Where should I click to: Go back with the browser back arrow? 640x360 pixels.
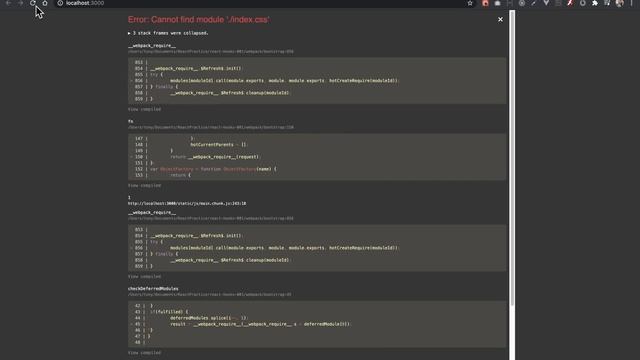pyautogui.click(x=8, y=3)
